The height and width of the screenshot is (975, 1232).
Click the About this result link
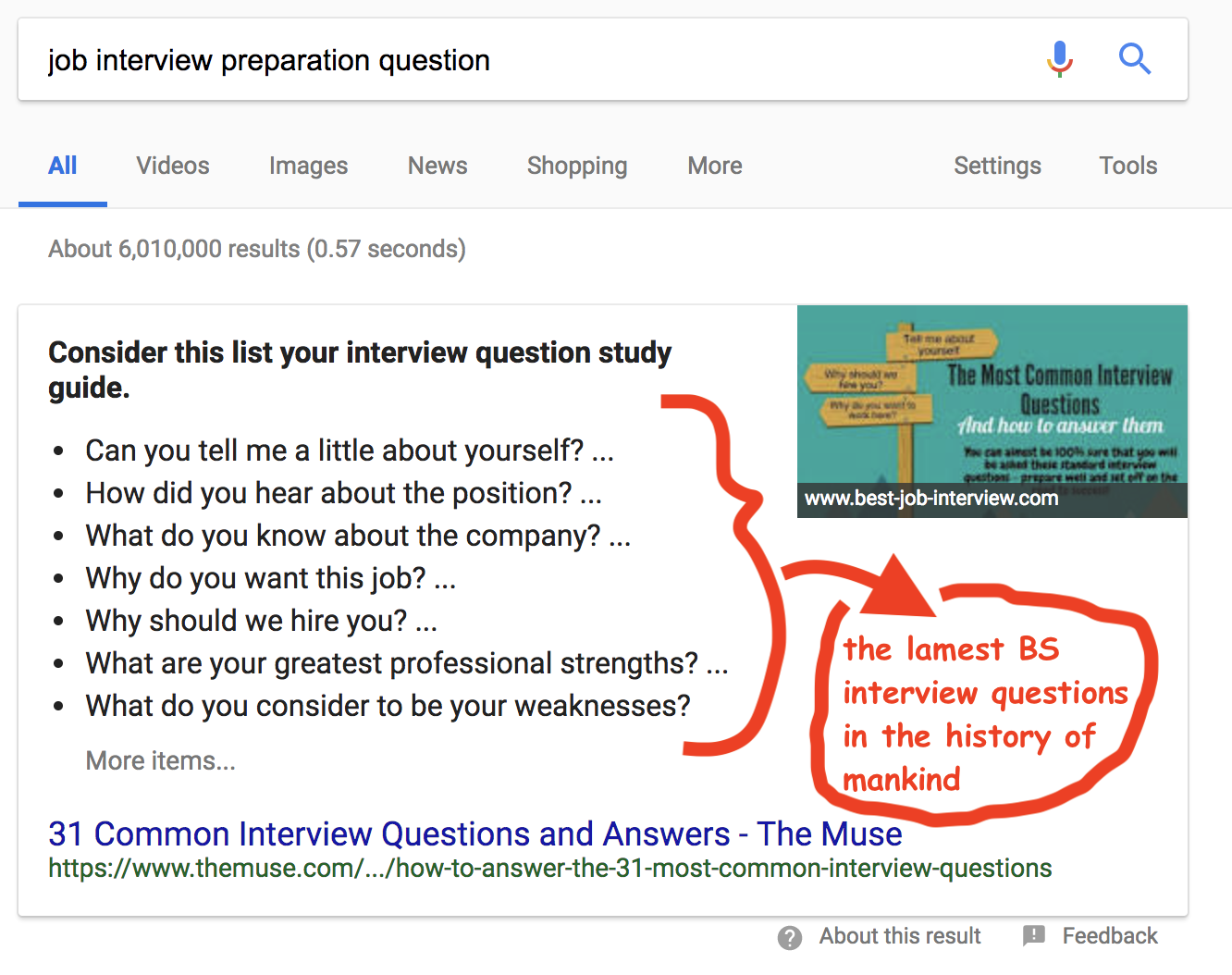point(900,936)
